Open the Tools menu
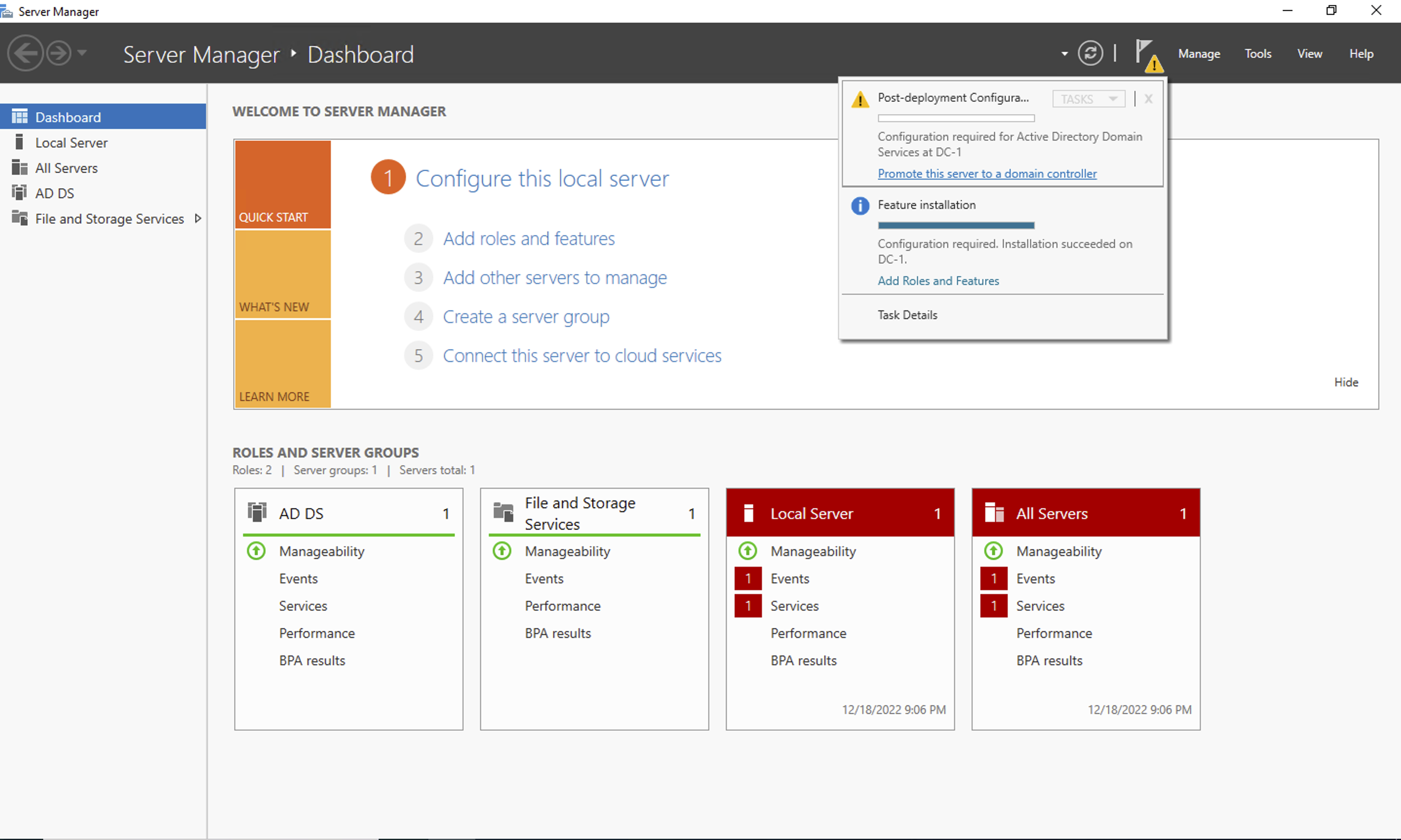The image size is (1401, 840). pyautogui.click(x=1257, y=54)
